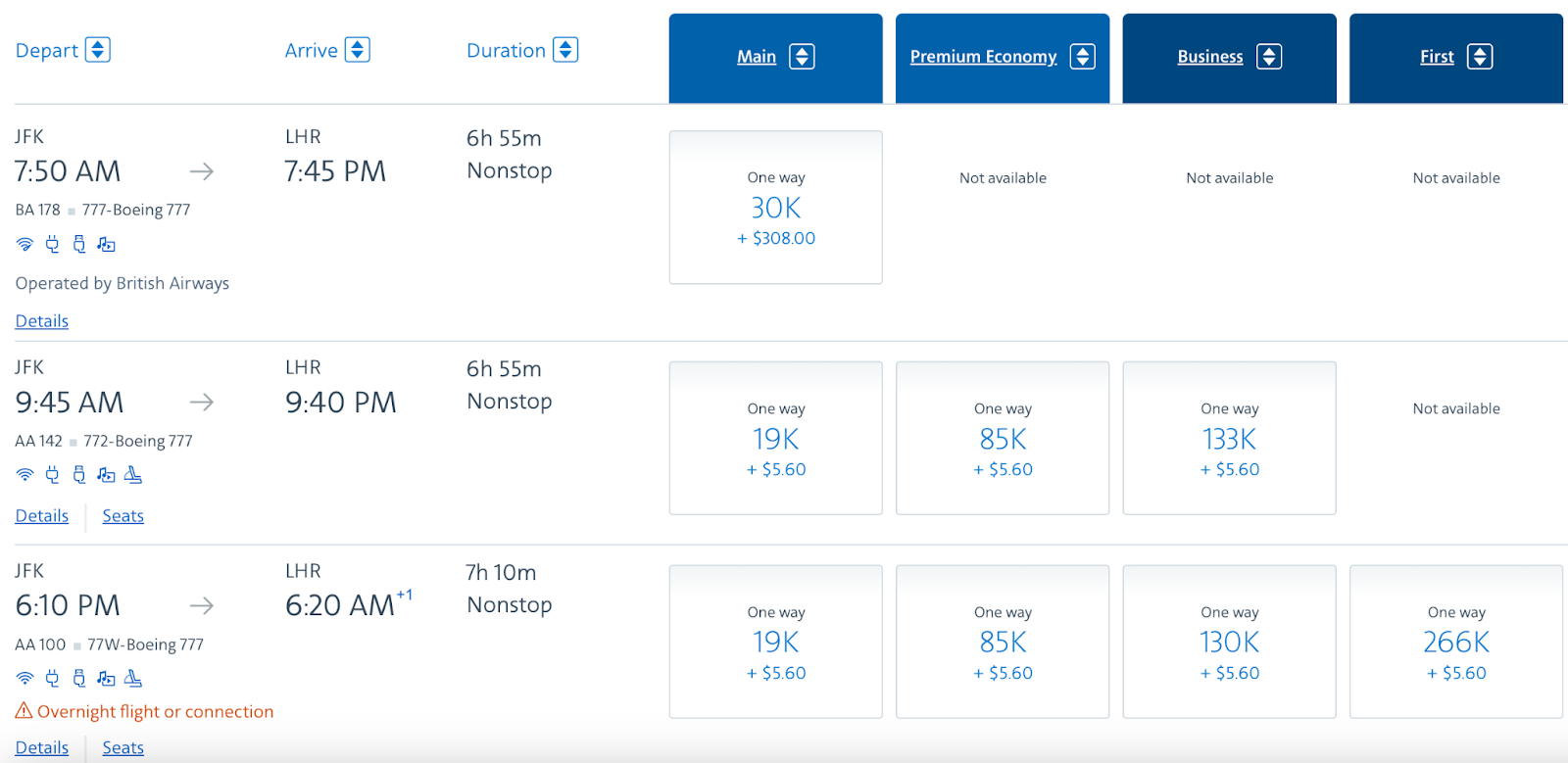1568x763 pixels.
Task: Click the power outlet icon for AA 100
Action: (x=52, y=678)
